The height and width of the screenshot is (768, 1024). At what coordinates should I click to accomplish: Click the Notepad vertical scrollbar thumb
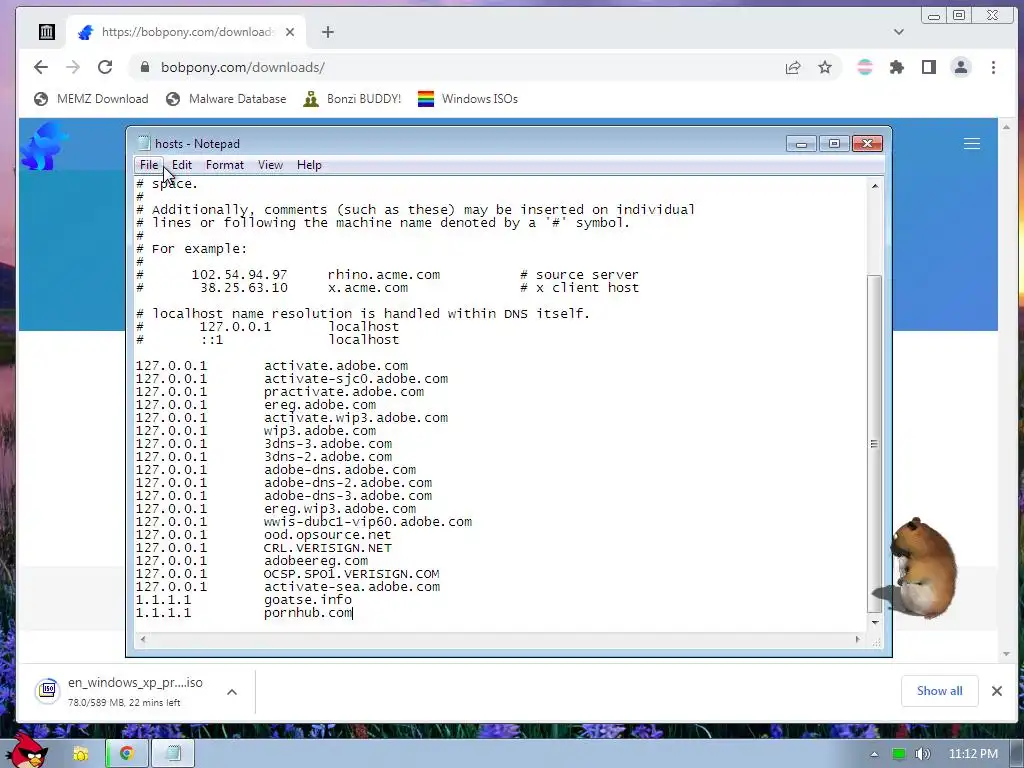click(874, 443)
